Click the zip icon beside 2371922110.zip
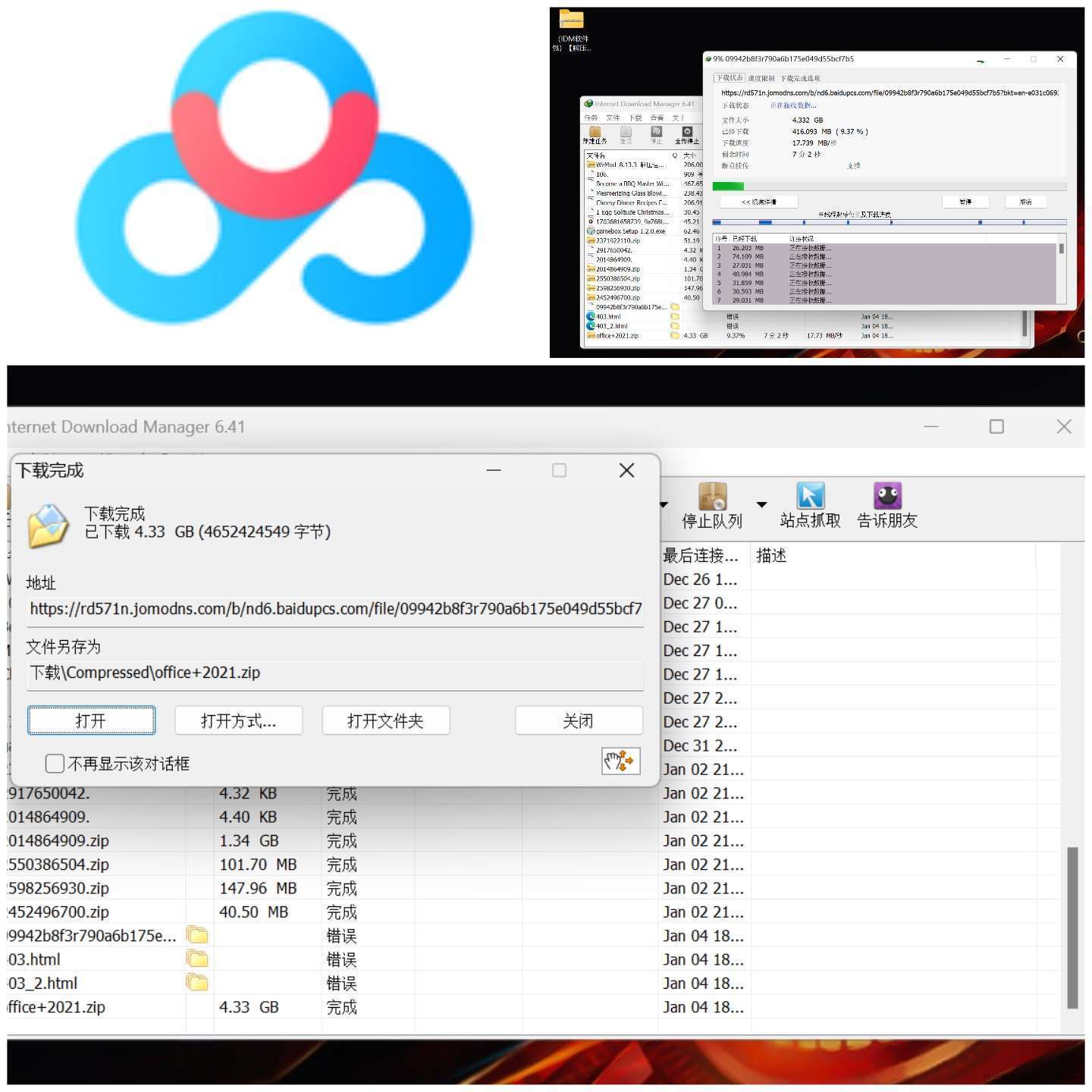1092x1092 pixels. (x=591, y=240)
